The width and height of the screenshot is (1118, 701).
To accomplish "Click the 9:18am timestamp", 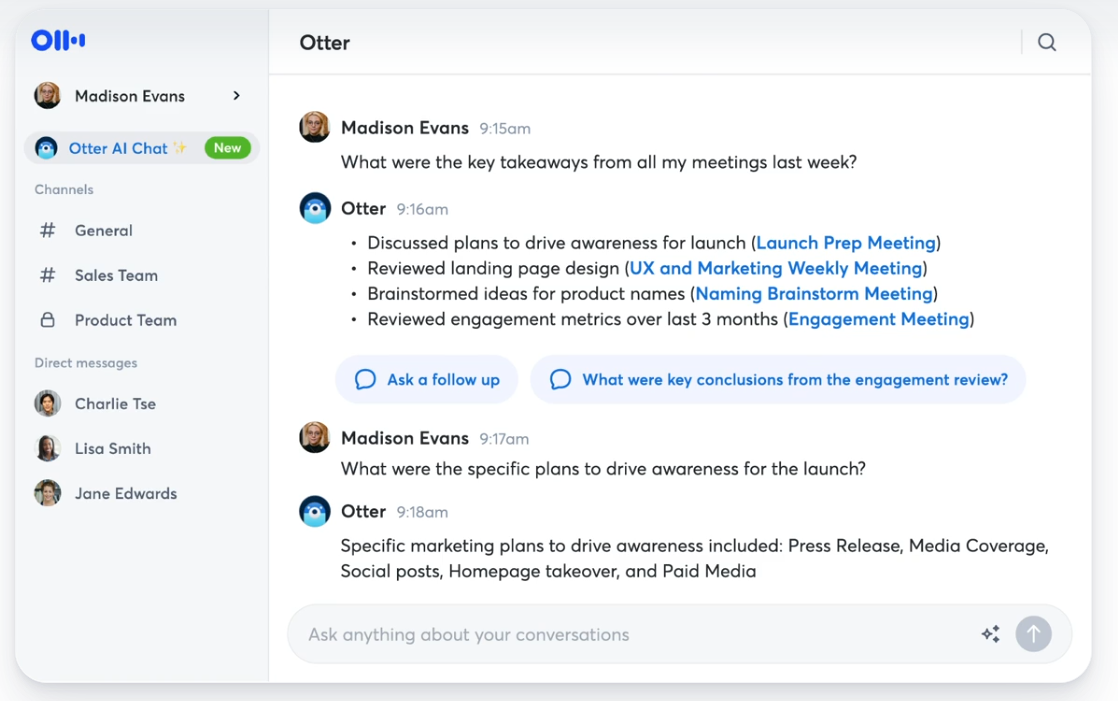I will click(422, 513).
